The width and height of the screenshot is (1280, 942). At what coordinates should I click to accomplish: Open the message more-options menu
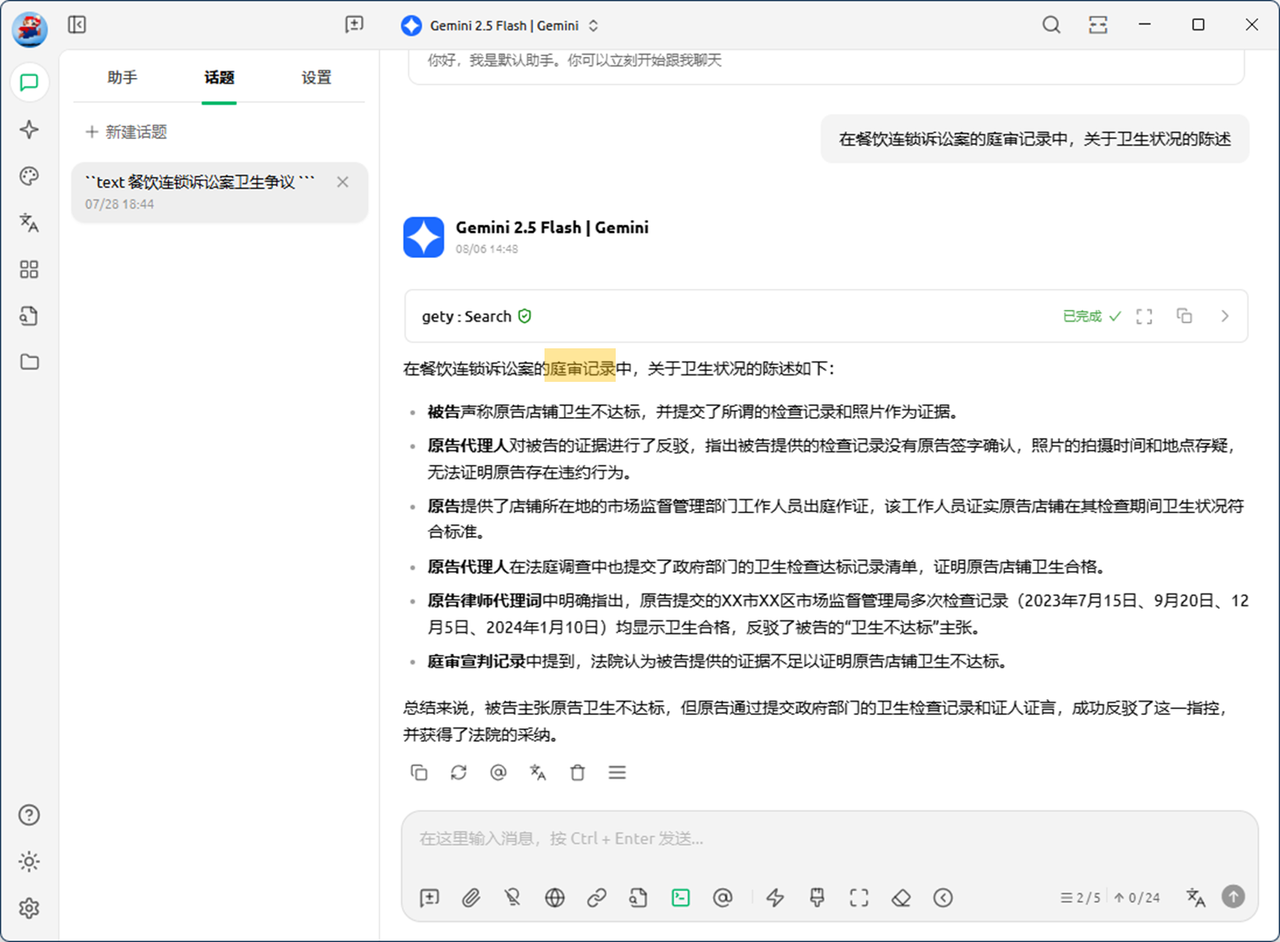(617, 772)
